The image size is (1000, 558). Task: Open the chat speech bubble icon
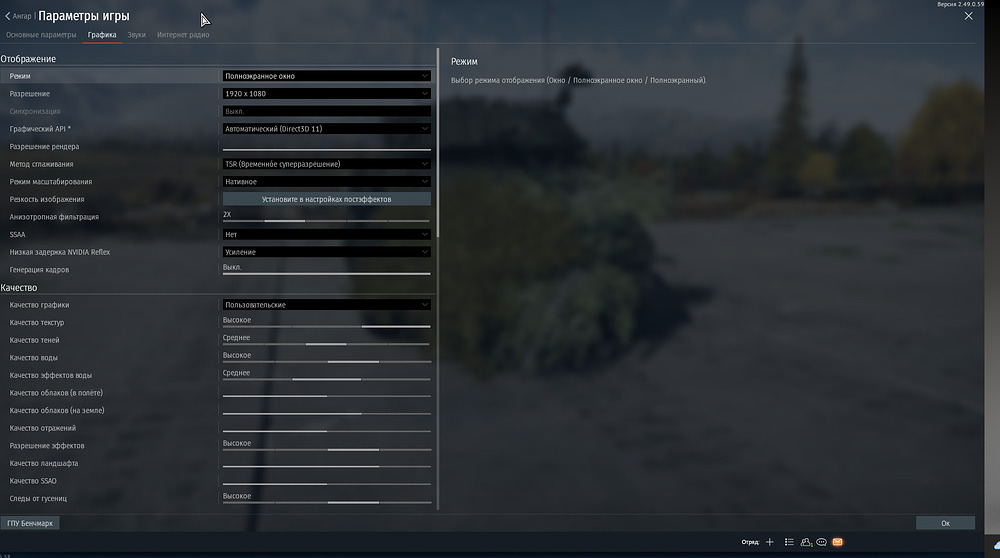click(x=821, y=542)
